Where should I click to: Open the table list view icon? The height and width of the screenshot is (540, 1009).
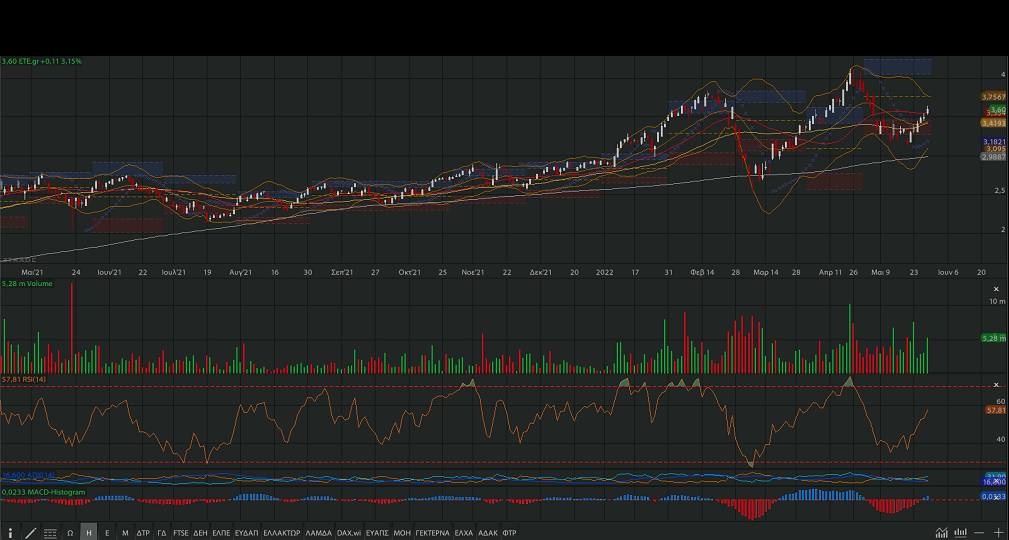point(50,532)
